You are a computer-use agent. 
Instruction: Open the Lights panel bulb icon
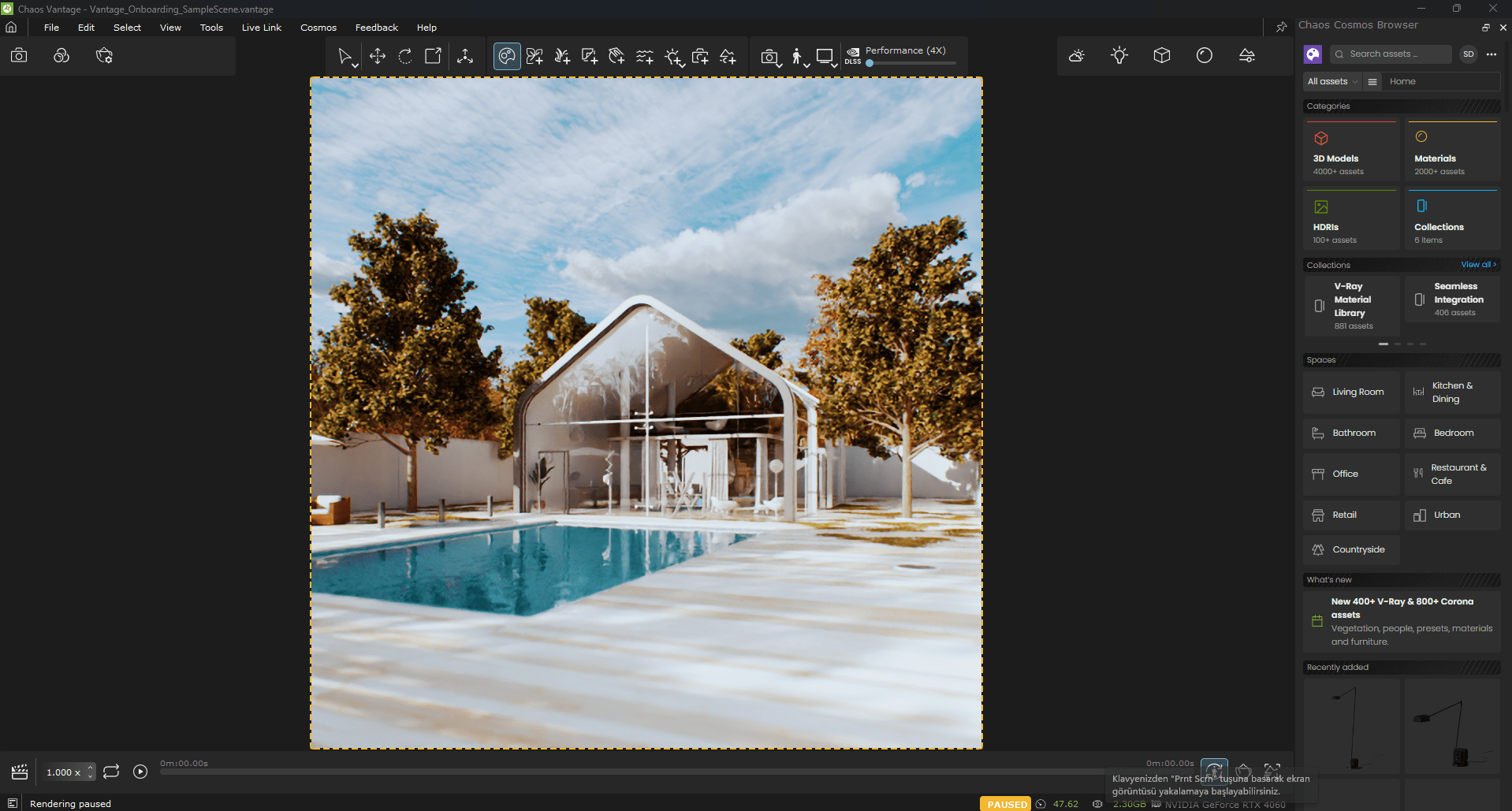coord(1119,55)
